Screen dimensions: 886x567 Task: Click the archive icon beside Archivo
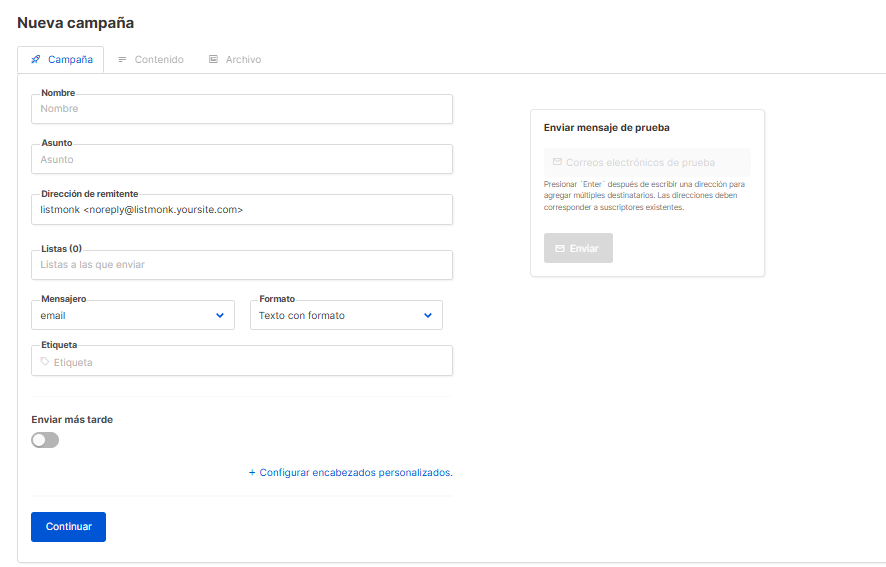[x=213, y=60]
